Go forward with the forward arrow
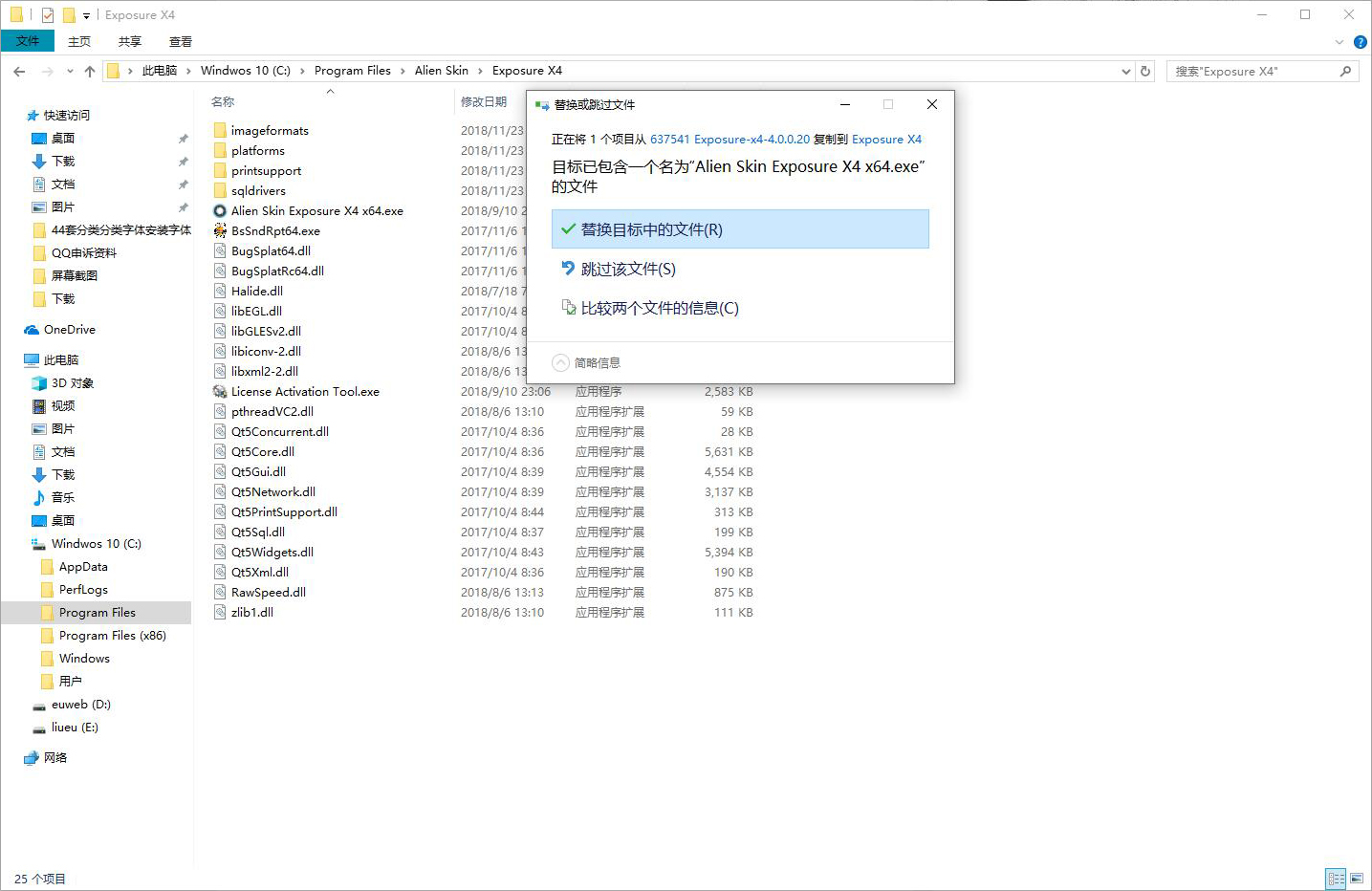The height and width of the screenshot is (891, 1372). click(x=47, y=71)
